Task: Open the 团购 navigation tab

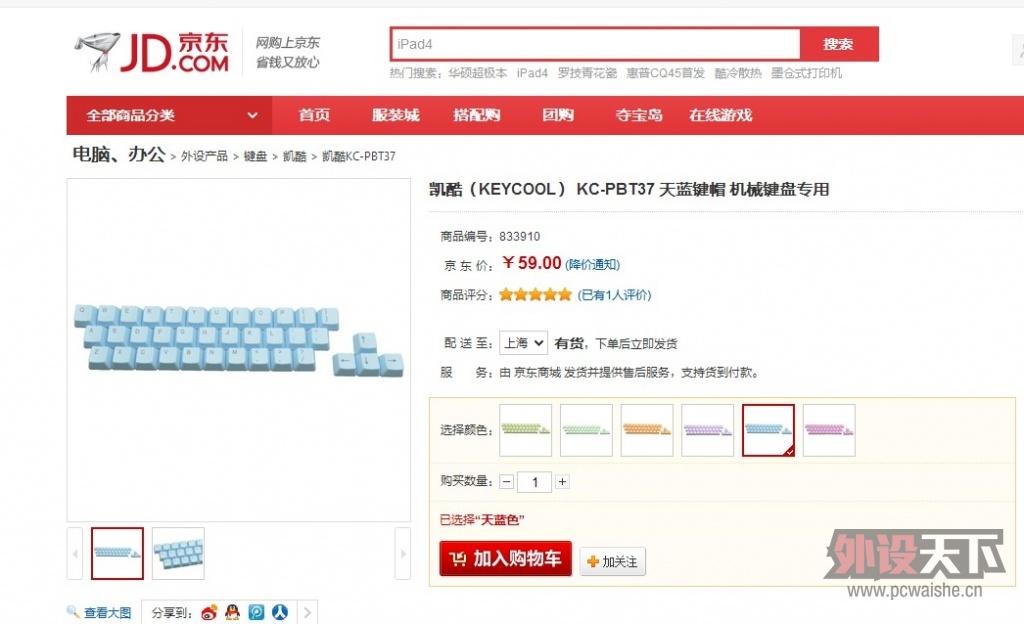Action: [558, 116]
